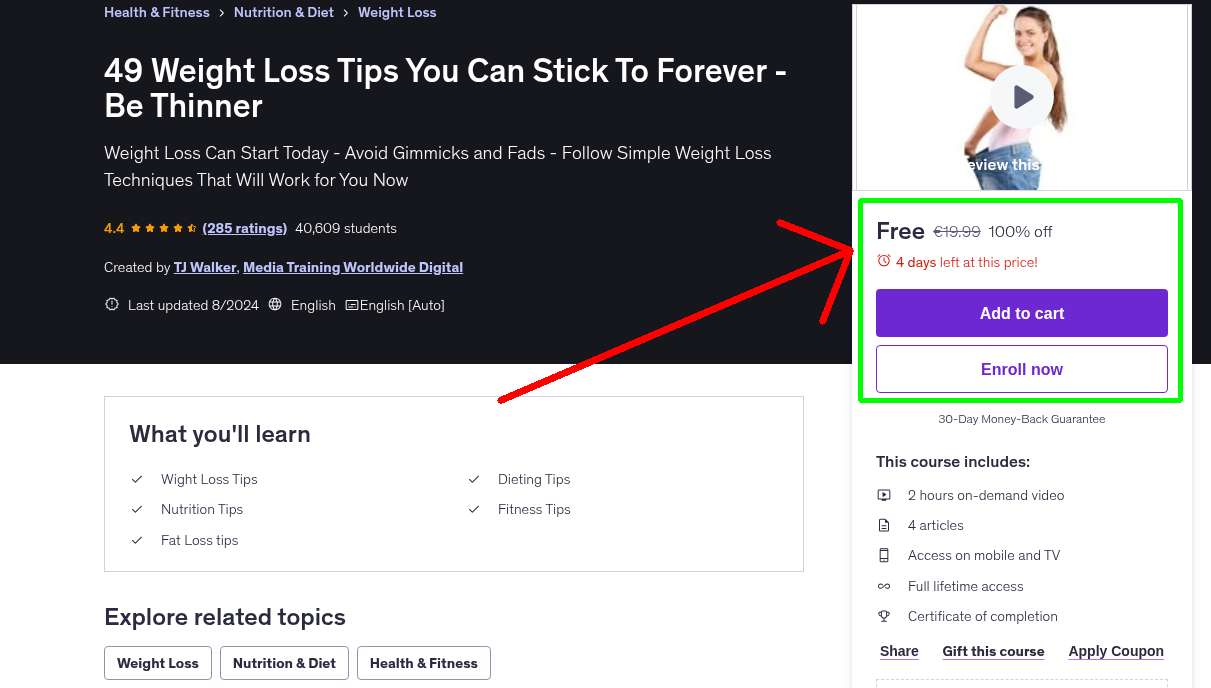The height and width of the screenshot is (688, 1211).
Task: Click the articles document icon
Action: [x=884, y=525]
